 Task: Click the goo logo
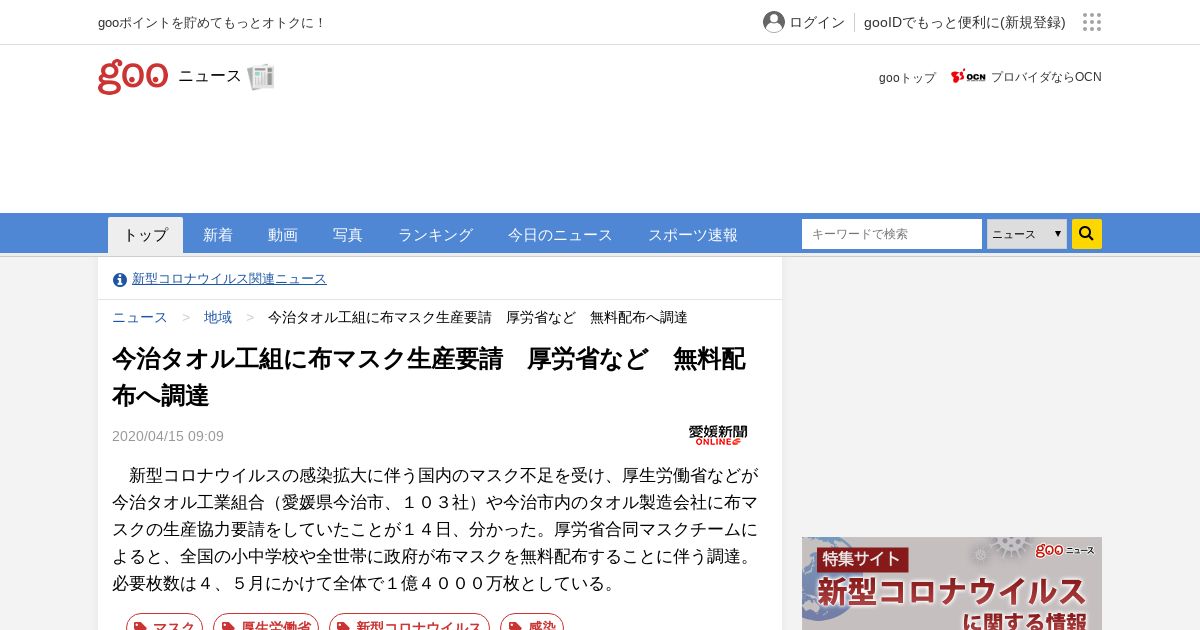[133, 77]
